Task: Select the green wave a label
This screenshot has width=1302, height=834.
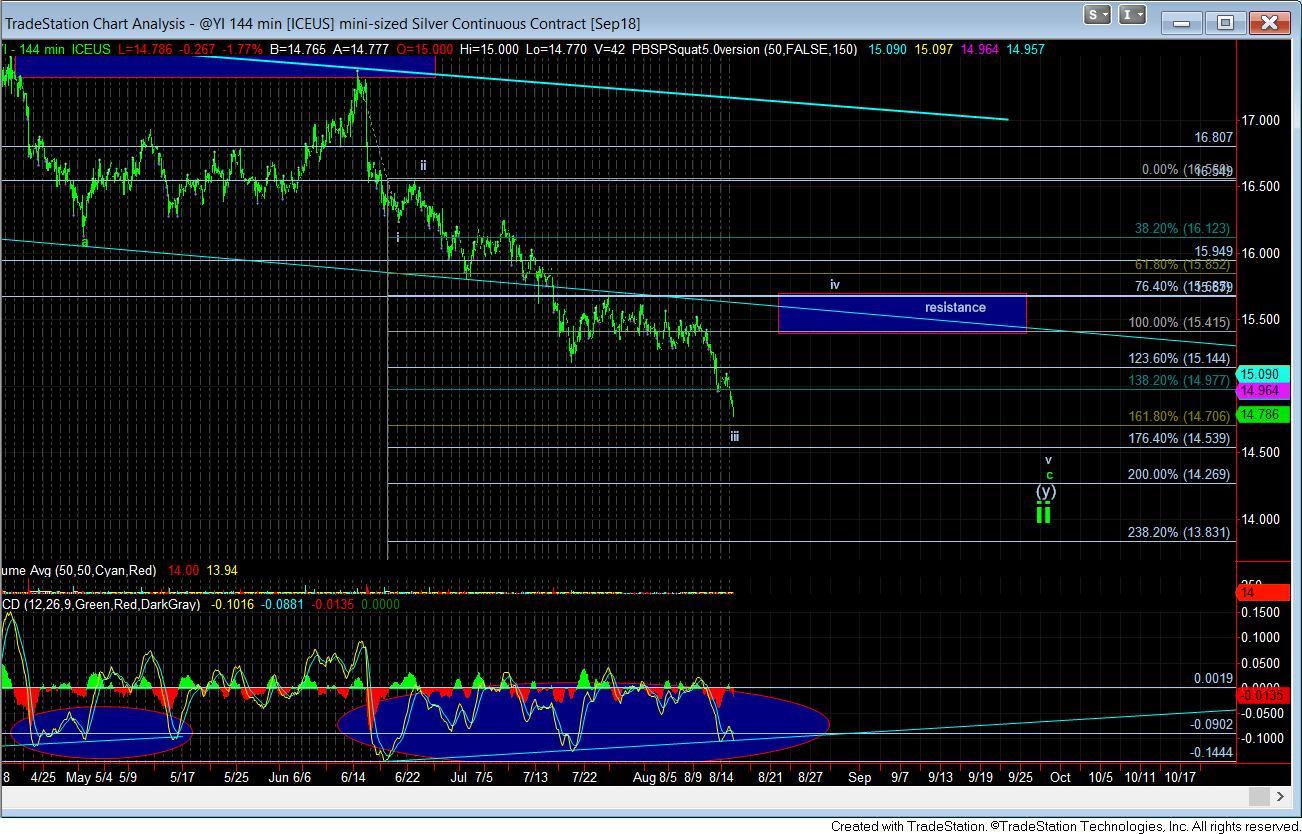Action: pyautogui.click(x=85, y=242)
